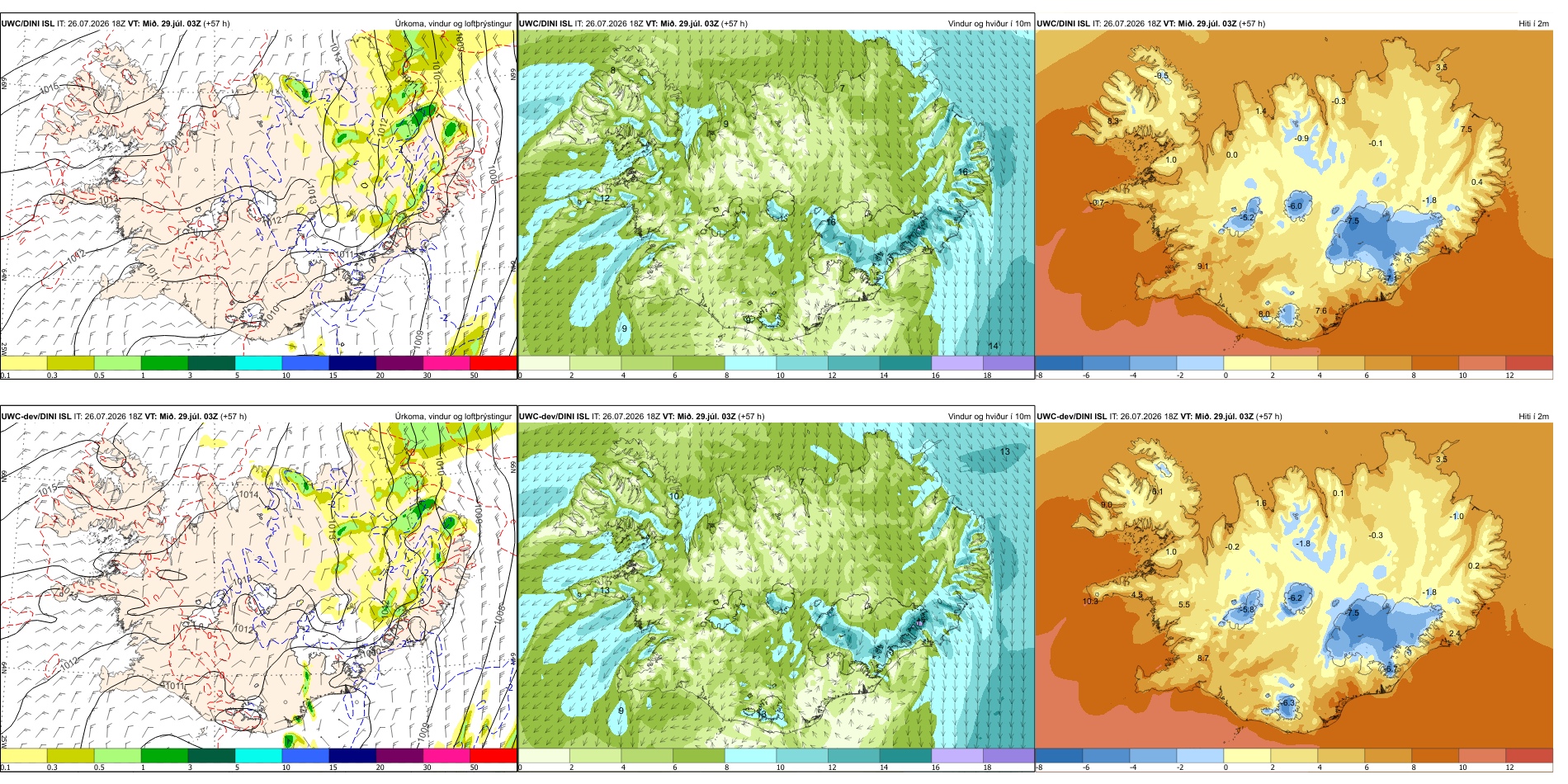Viewport: 1568px width, 784px height.
Task: Open the UWC-dev wind and gust map
Action: click(776, 585)
